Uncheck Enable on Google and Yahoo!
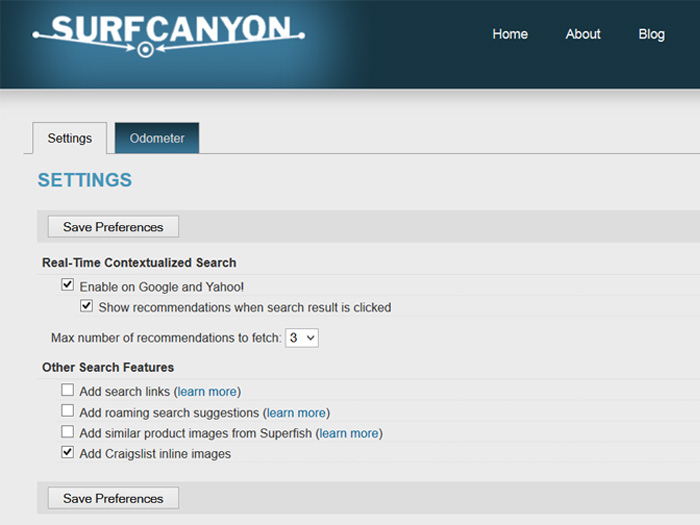Viewport: 700px width, 525px height. 67,285
